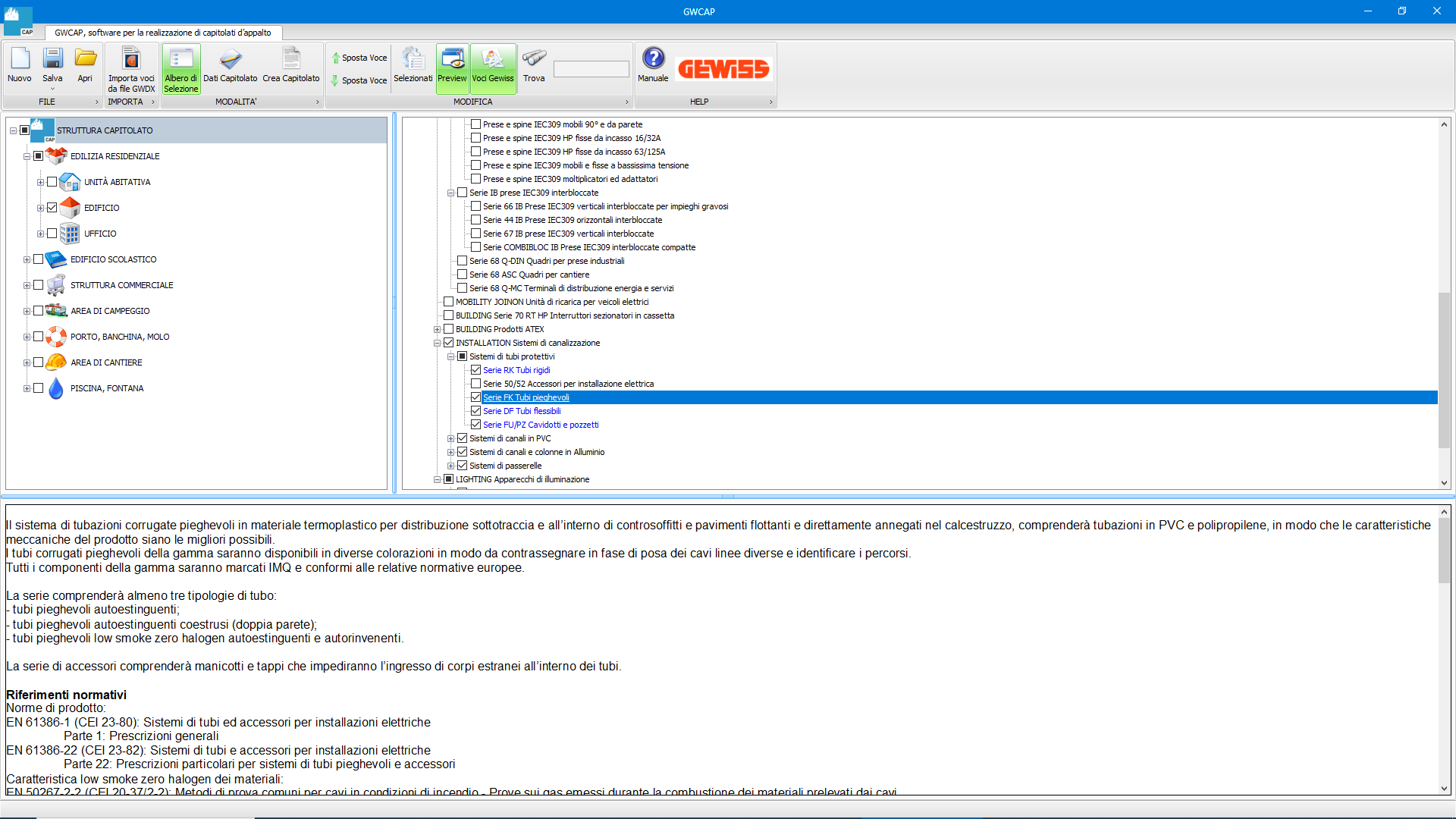
Task: Collapse INSTALLATION Sistemi di canalizzazione node
Action: pyautogui.click(x=437, y=343)
